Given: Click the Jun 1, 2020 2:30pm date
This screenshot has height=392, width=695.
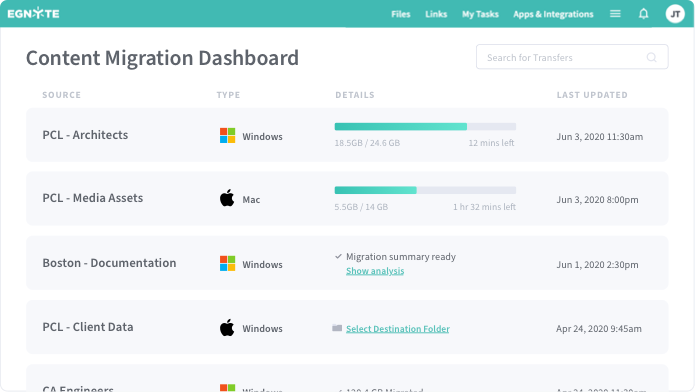Looking at the screenshot, I should (597, 265).
